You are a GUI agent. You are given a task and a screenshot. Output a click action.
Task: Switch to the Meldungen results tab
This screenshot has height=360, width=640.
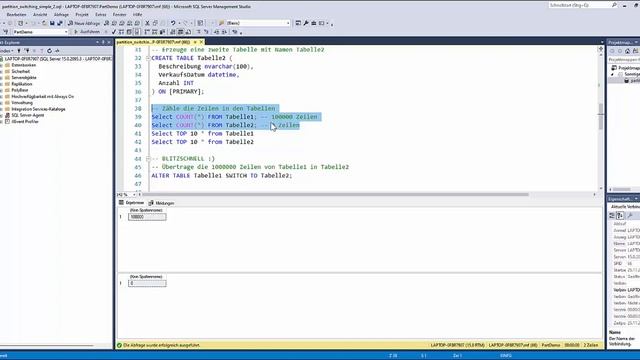coord(162,203)
